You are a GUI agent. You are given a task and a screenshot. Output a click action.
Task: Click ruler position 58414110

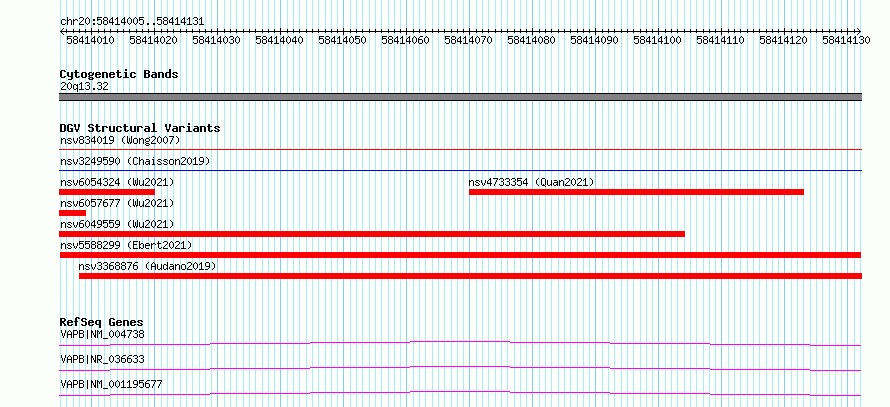[x=720, y=40]
